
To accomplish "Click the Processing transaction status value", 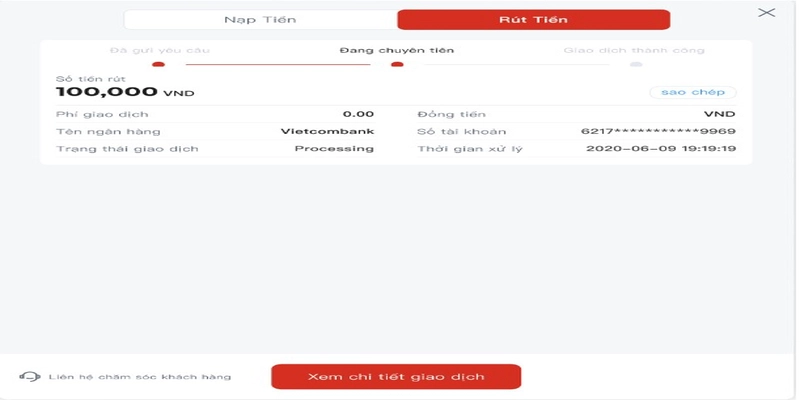I will pos(334,148).
